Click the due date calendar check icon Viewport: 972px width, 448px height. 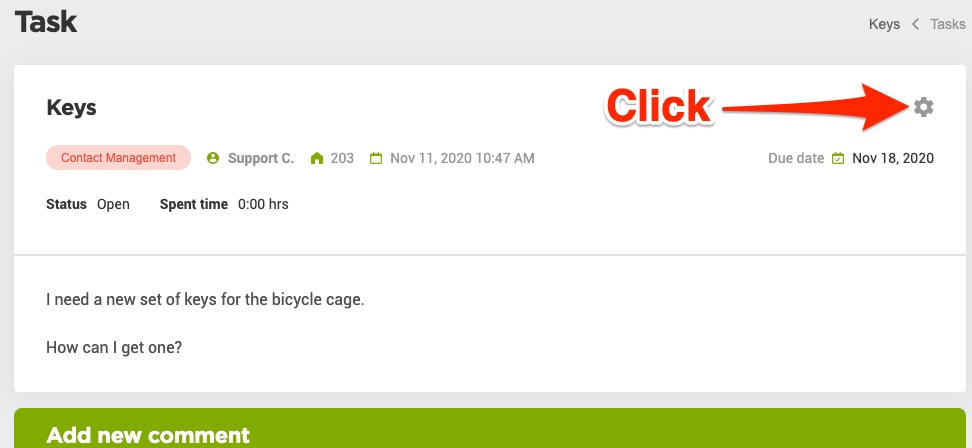tap(838, 158)
